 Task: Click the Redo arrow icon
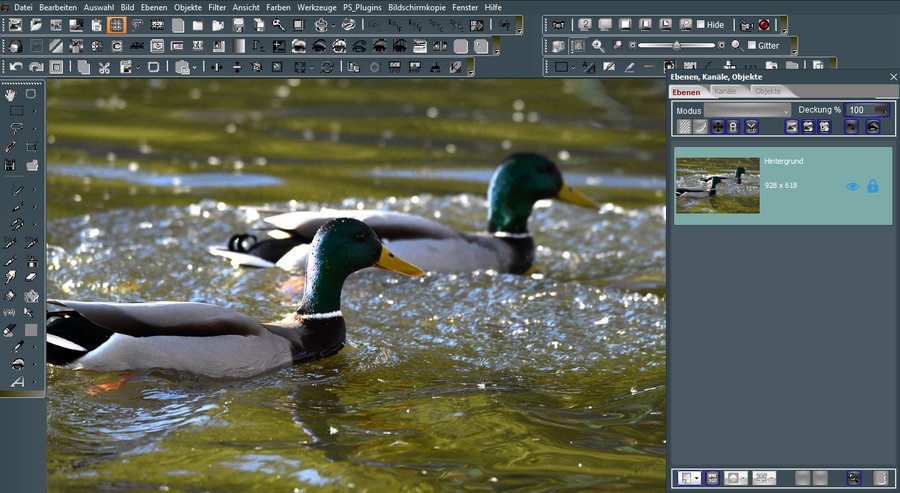click(36, 67)
